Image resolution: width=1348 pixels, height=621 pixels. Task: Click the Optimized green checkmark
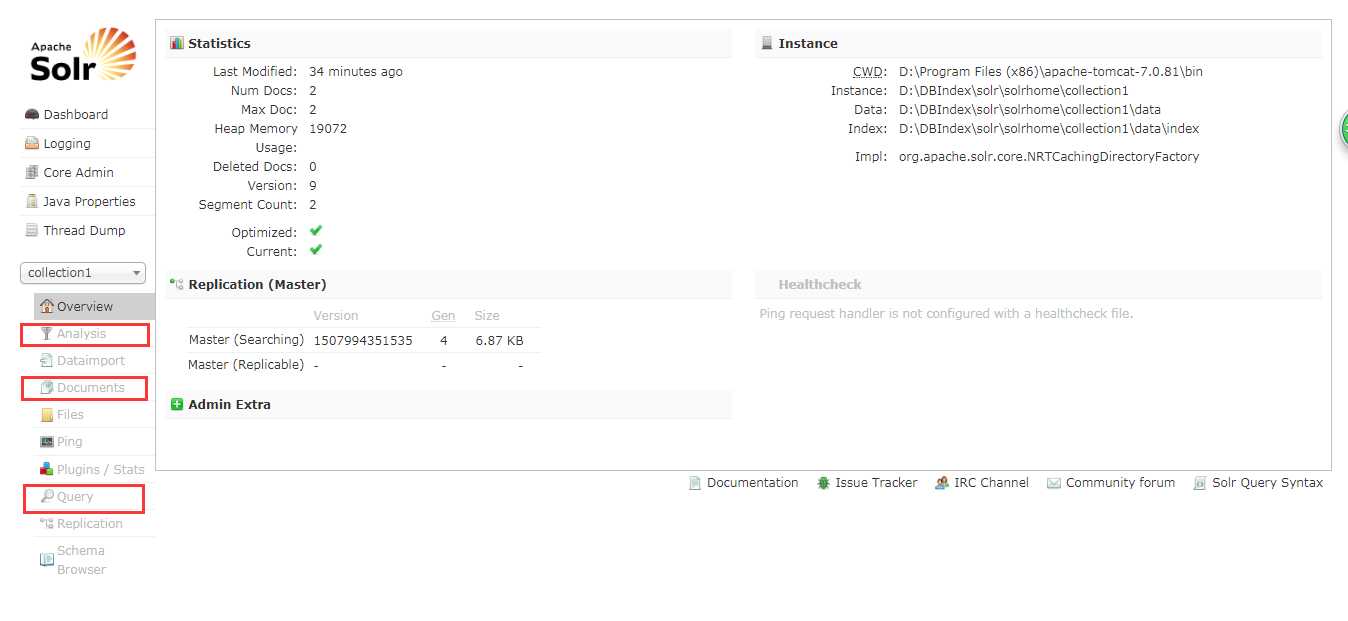point(316,231)
